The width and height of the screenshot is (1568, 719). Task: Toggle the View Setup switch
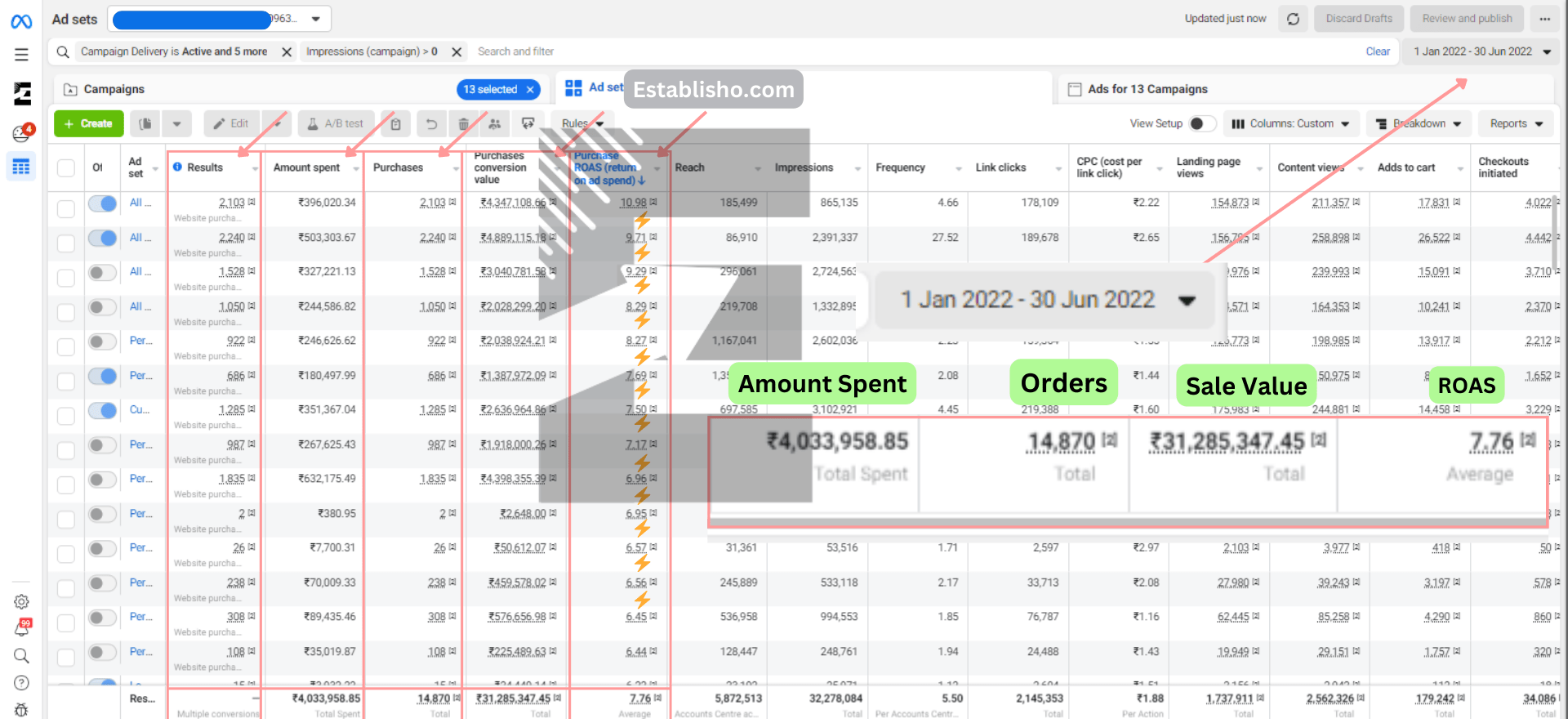point(1200,123)
